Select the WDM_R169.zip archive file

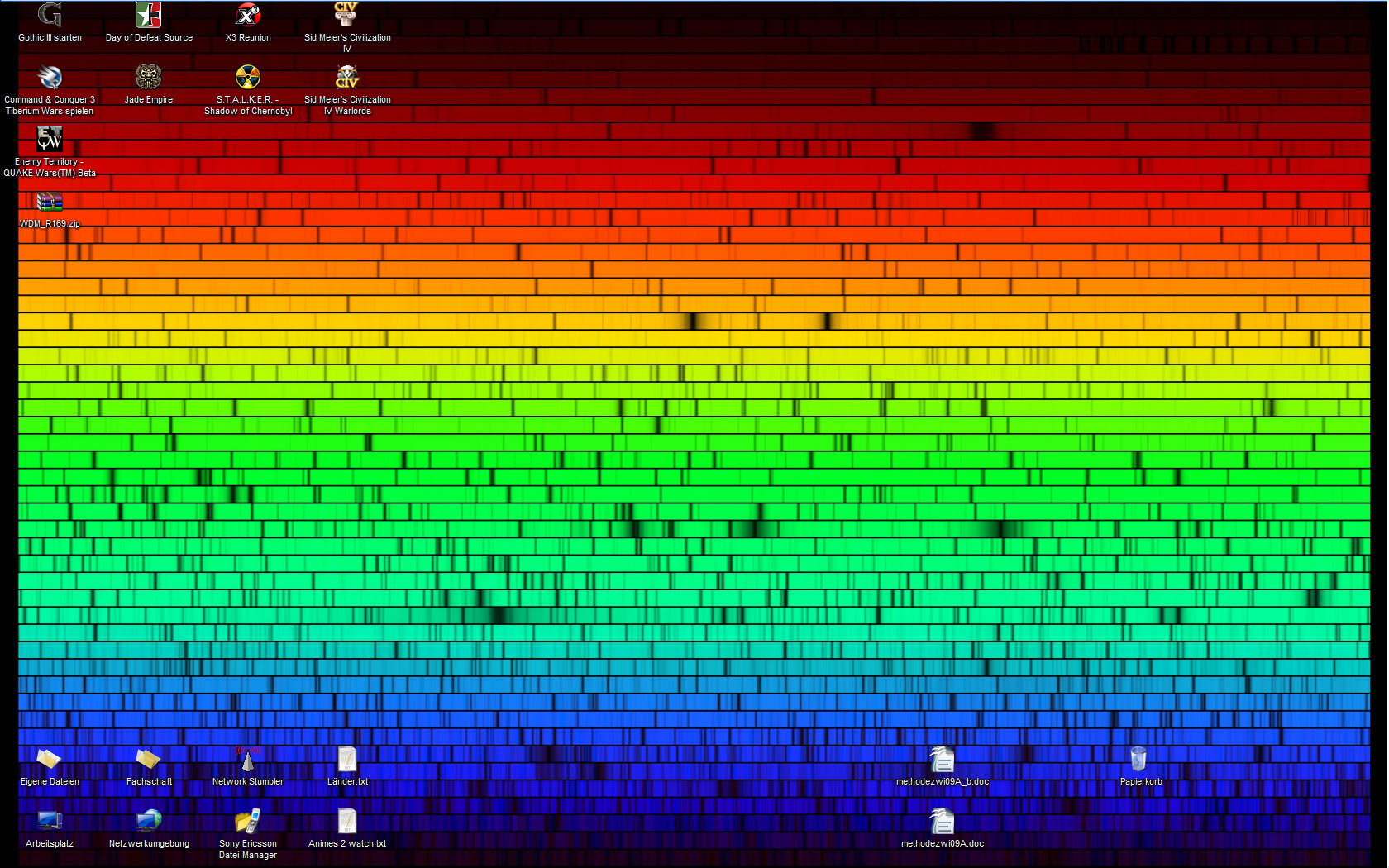pyautogui.click(x=50, y=203)
